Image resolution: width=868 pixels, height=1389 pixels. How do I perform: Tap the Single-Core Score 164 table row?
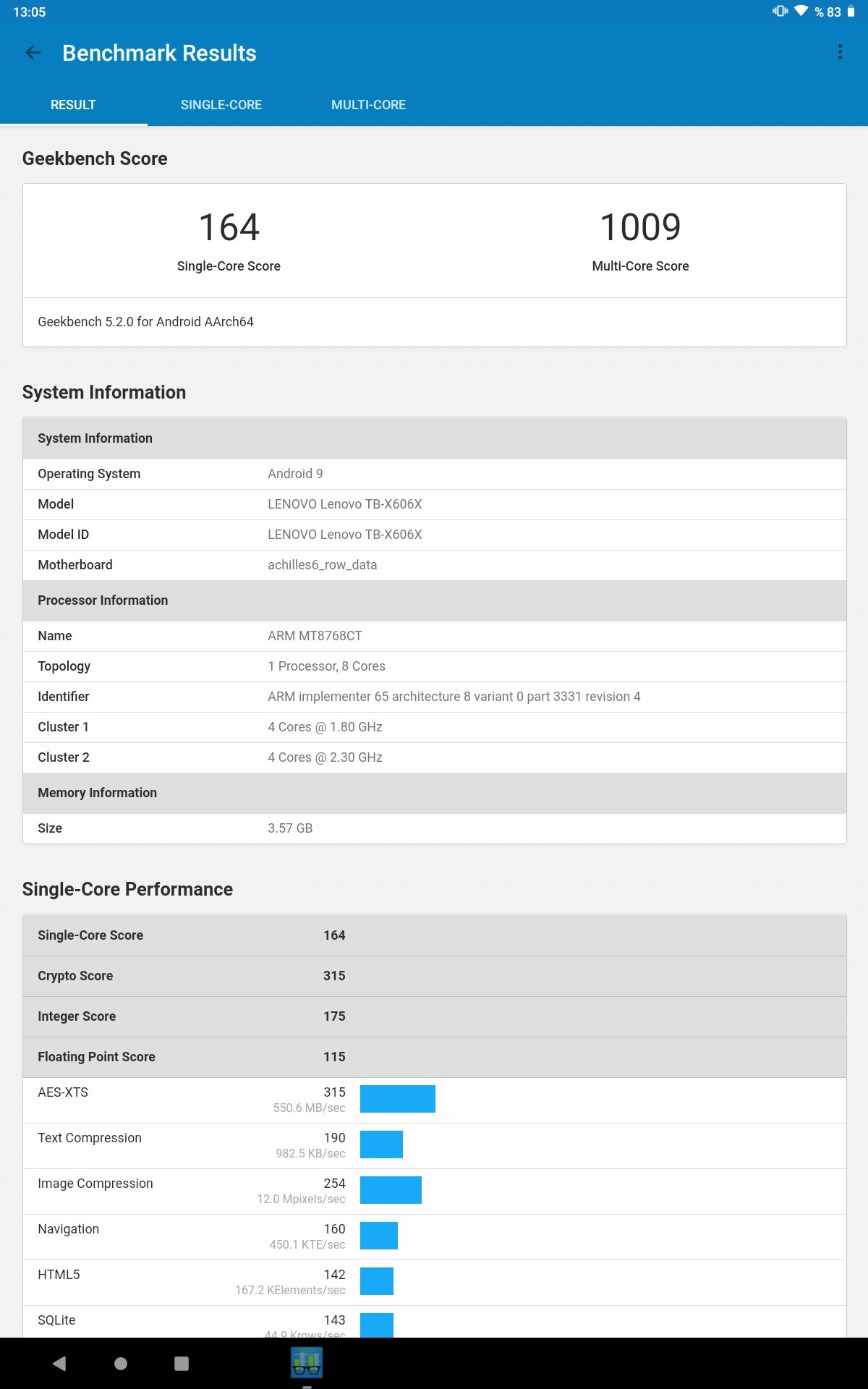[434, 935]
